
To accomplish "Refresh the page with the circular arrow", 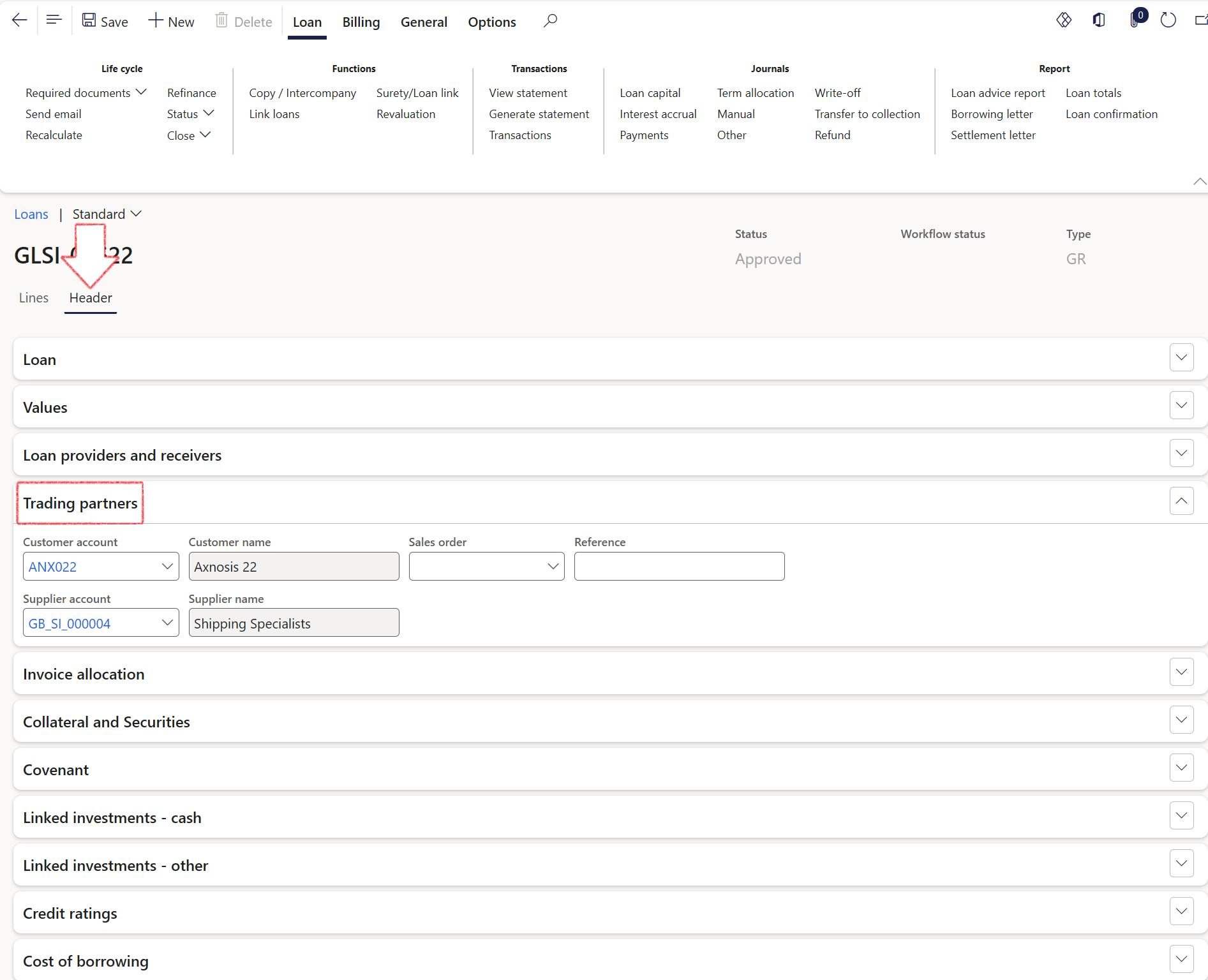I will [1168, 20].
